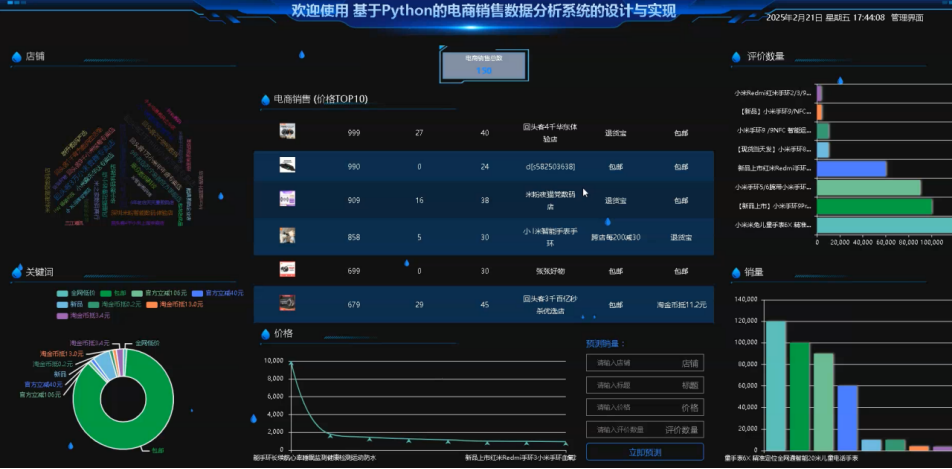Open the product thumbnail in the 999 price row
The height and width of the screenshot is (469, 952).
(x=287, y=131)
